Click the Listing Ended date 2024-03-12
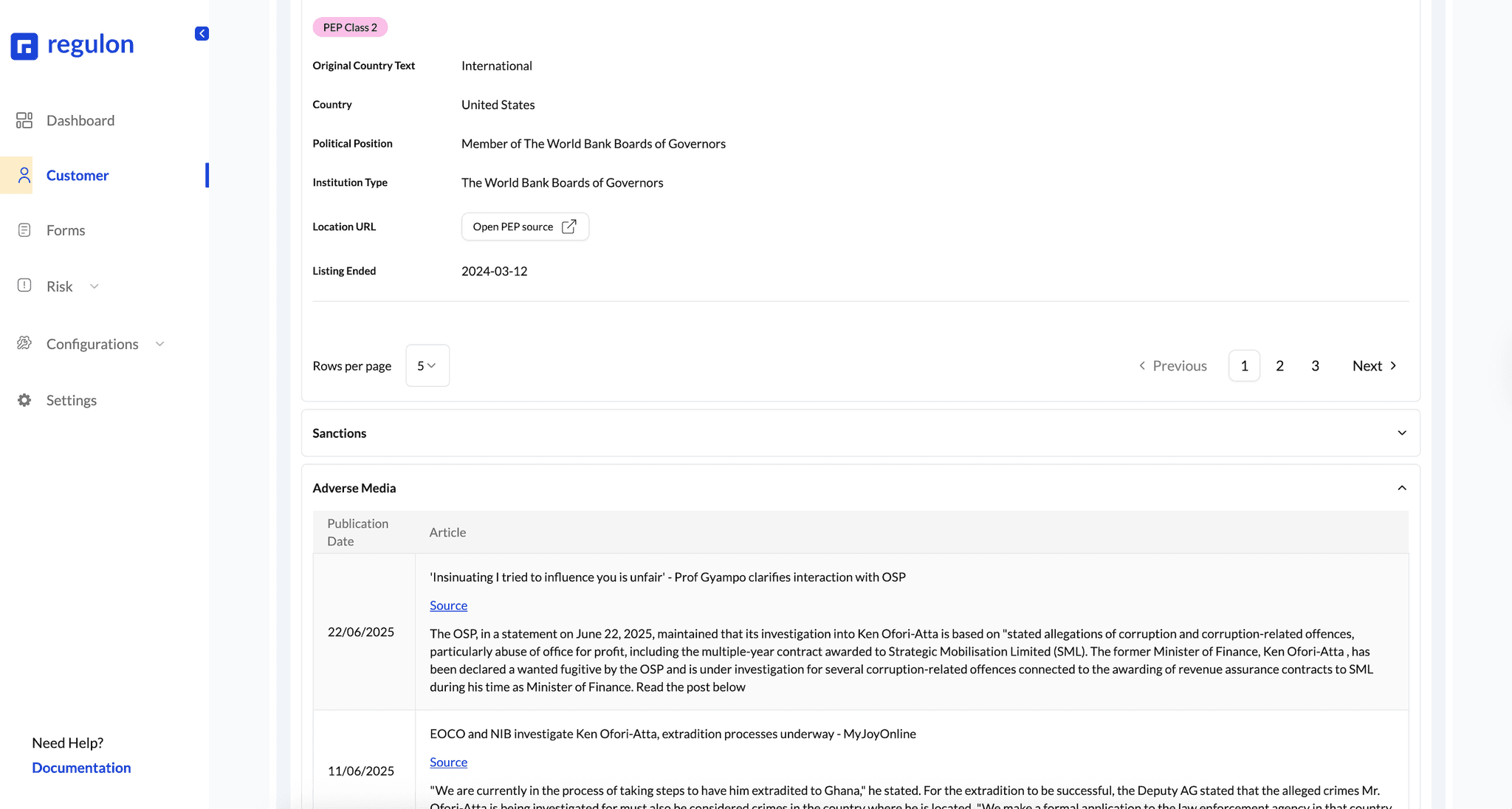 click(494, 271)
